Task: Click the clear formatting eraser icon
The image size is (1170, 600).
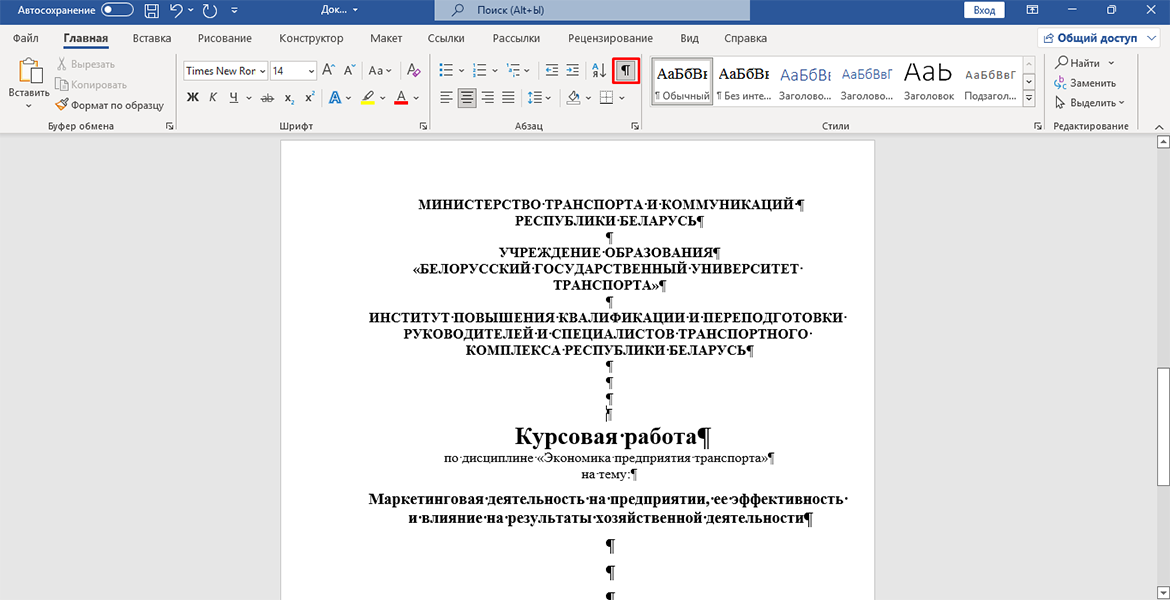Action: (413, 71)
